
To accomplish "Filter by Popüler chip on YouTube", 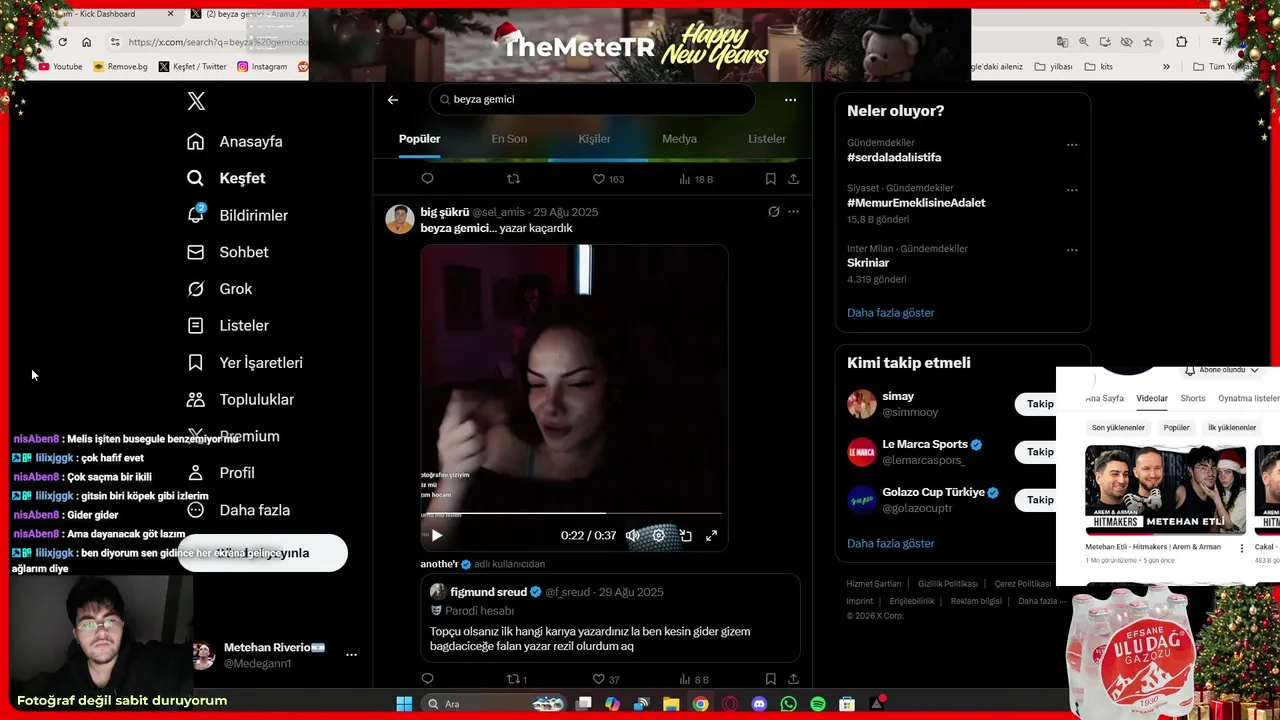I will click(1177, 427).
